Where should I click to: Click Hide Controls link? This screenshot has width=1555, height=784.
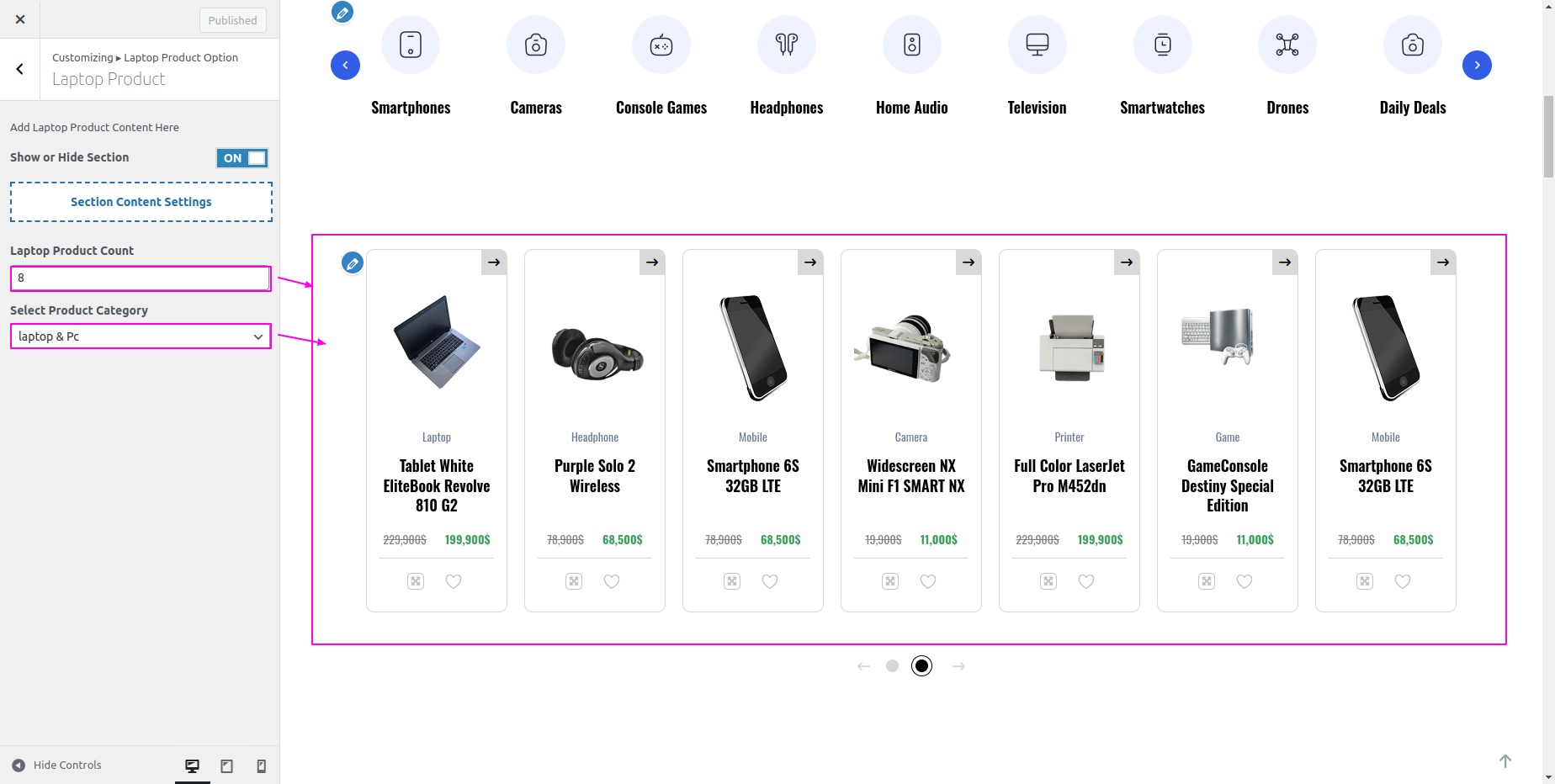[x=56, y=765]
